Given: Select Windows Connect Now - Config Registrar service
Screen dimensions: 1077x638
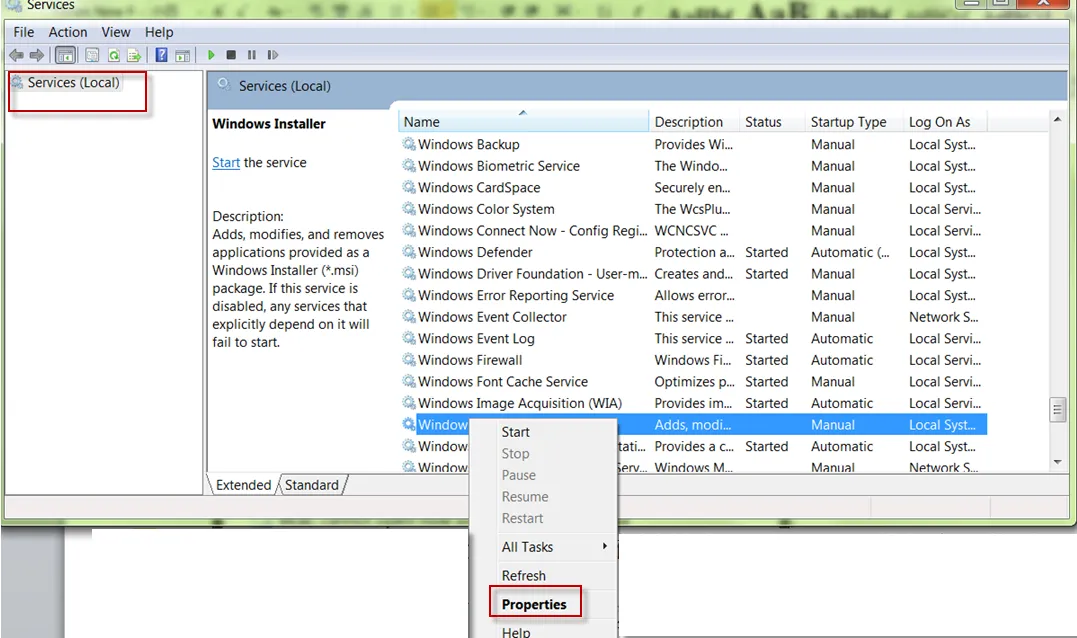Looking at the screenshot, I should [x=532, y=231].
